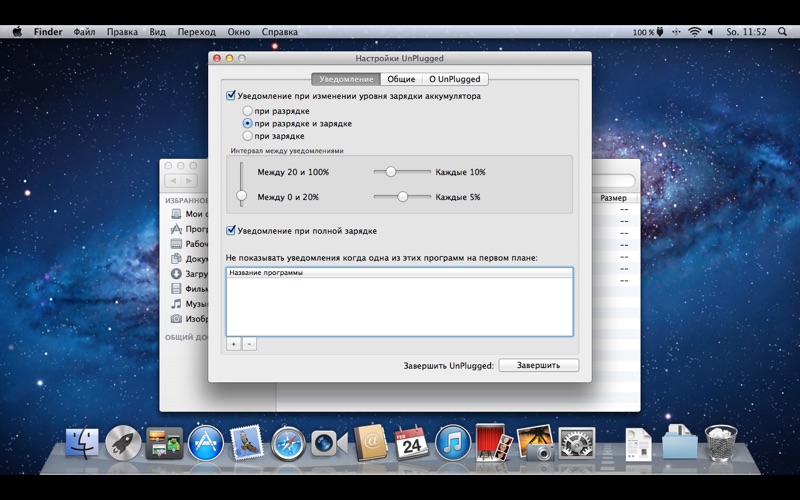The height and width of the screenshot is (500, 800).
Task: Open iPhoto in the Dock
Action: [535, 442]
